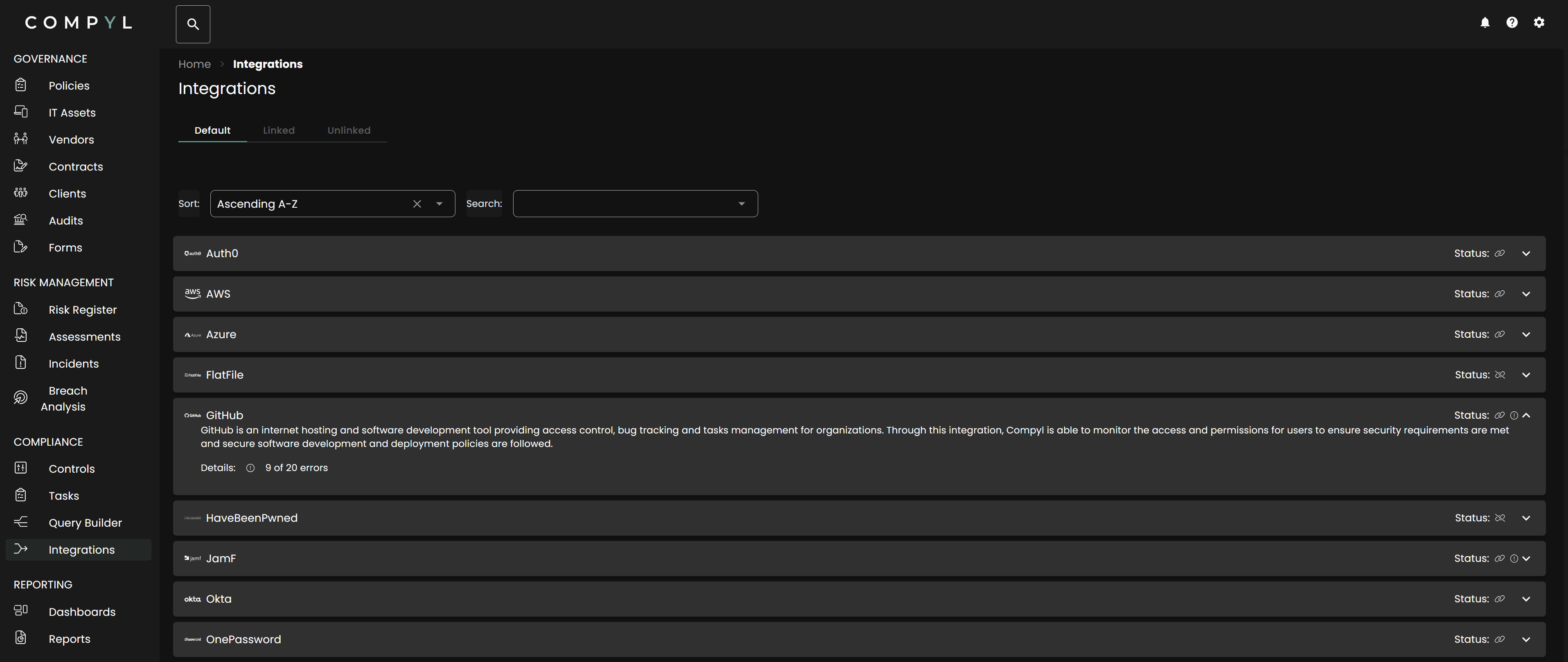The image size is (1568, 662).
Task: Collapse the GitHub integration row
Action: point(1526,415)
